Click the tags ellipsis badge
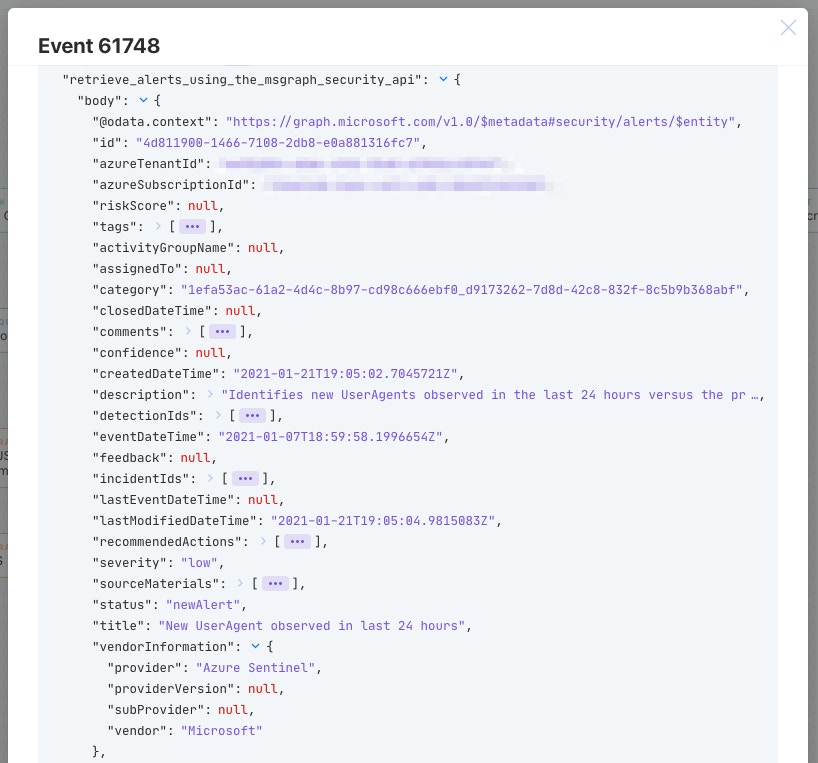Screen dimensions: 818x763 pyautogui.click(x=192, y=227)
